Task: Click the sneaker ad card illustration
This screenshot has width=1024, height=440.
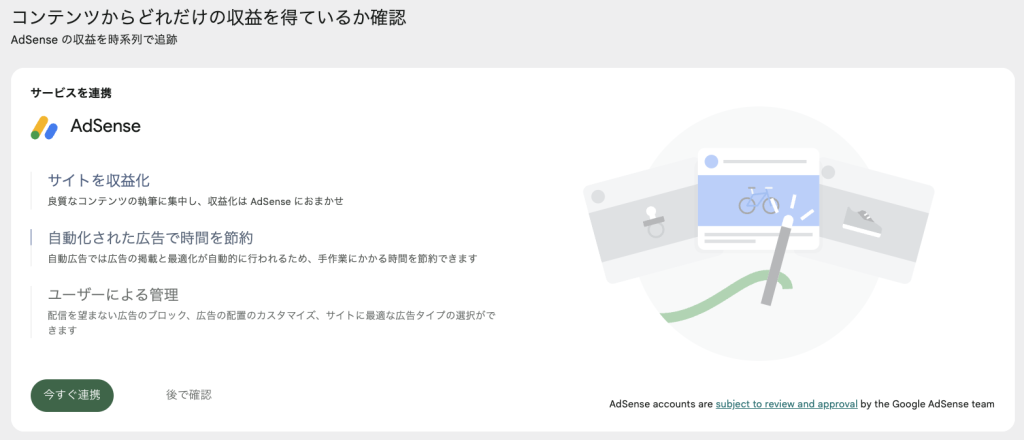Action: click(875, 221)
